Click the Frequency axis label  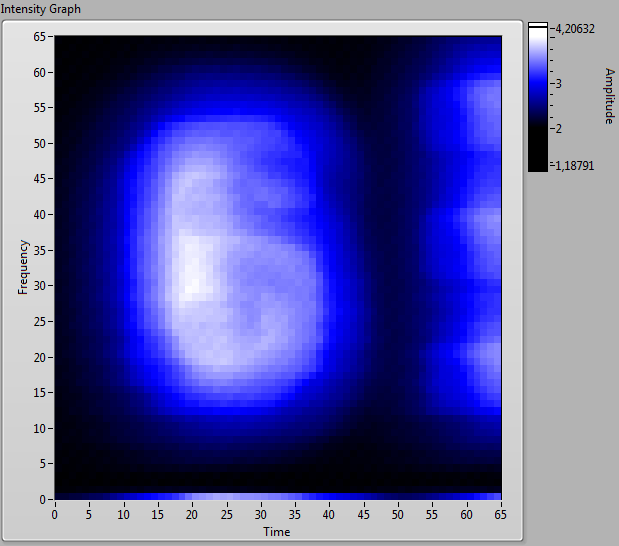pos(23,267)
